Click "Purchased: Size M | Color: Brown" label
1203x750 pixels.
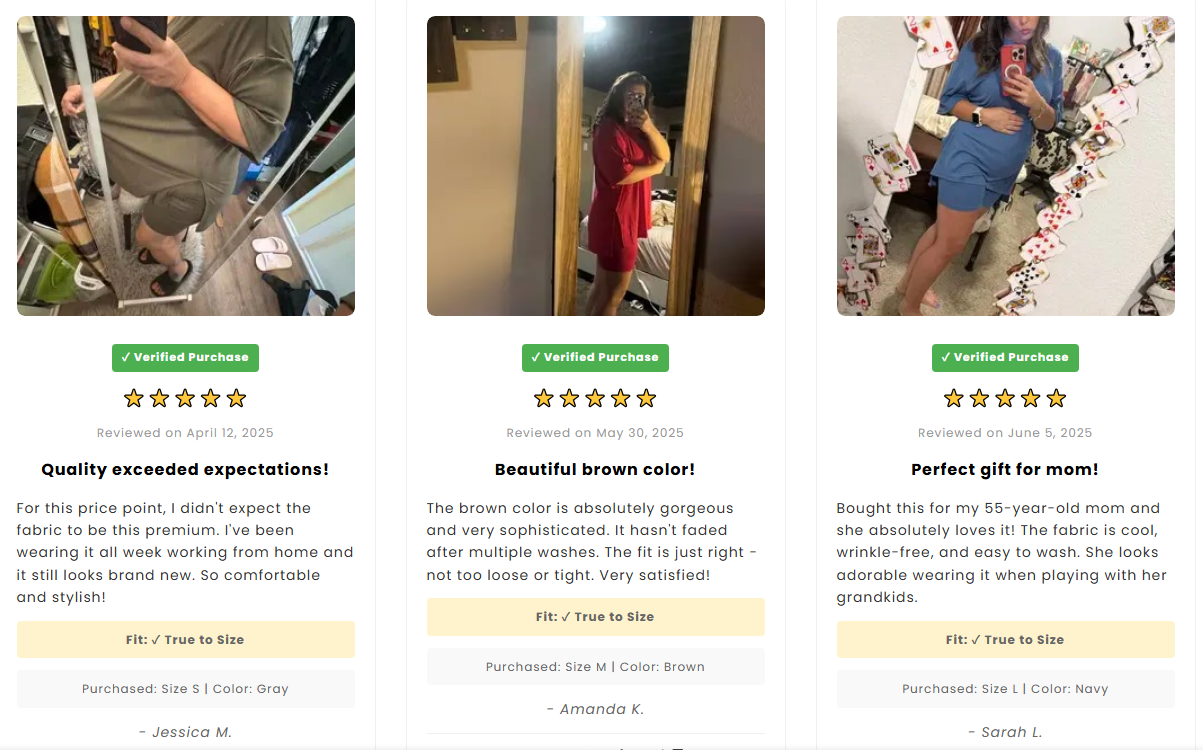coord(596,667)
